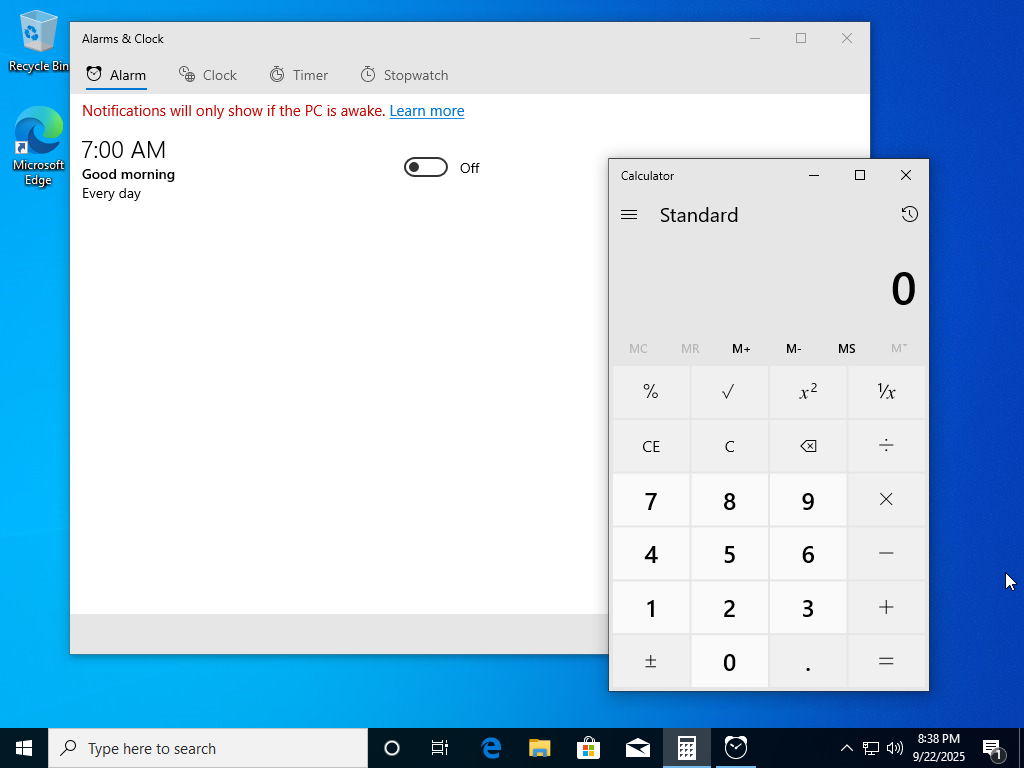
Task: Show hidden system tray icons
Action: point(846,748)
